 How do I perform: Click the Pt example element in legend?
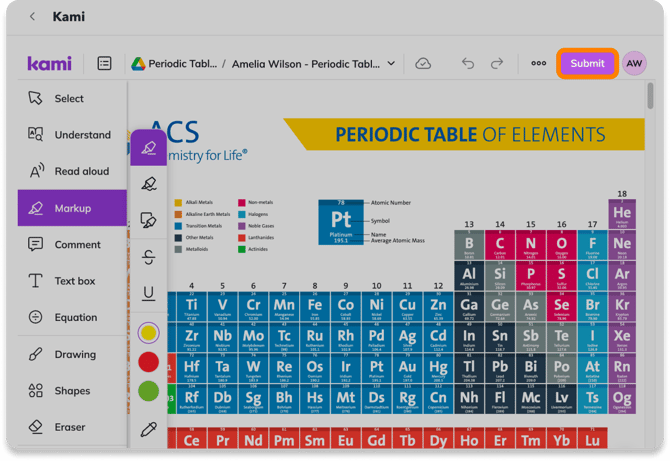coord(341,222)
